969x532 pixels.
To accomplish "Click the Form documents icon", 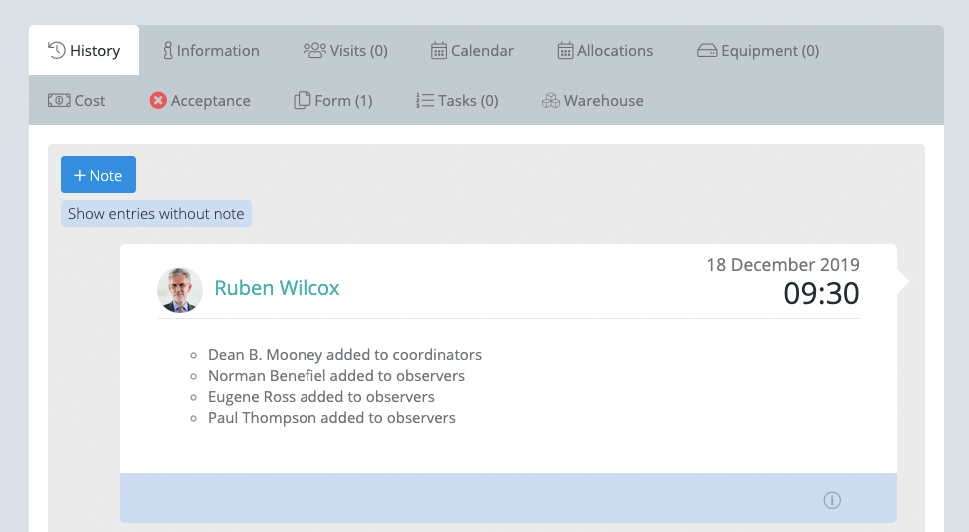I will point(302,100).
